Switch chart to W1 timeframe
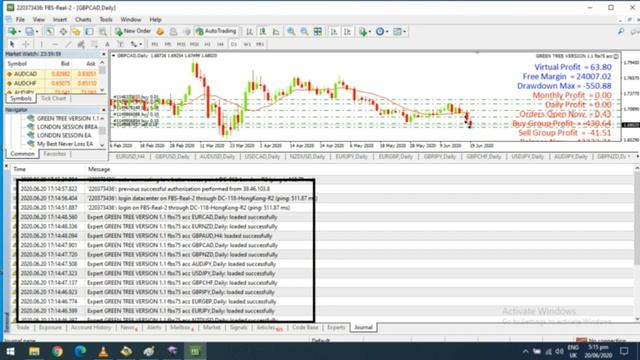This screenshot has height=360, width=640. point(247,44)
